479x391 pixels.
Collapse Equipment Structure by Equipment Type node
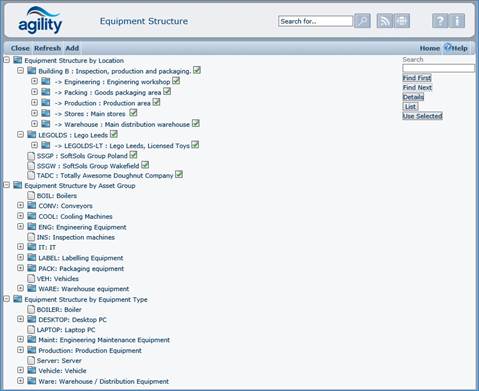(x=6, y=299)
